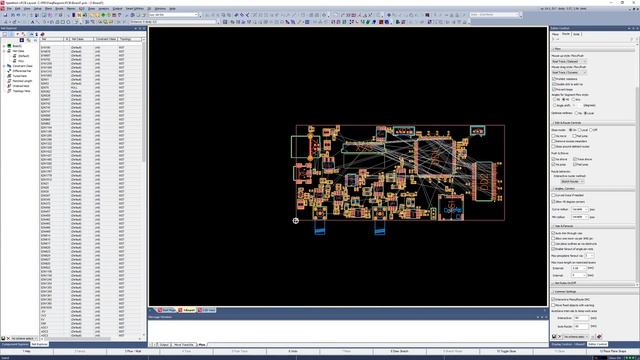The image size is (640, 360).
Task: Open the Min radius dropdown
Action: pyautogui.click(x=580, y=217)
